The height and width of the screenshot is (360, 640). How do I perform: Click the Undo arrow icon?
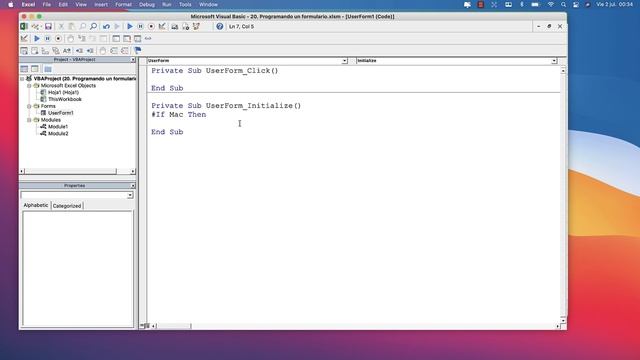(x=106, y=27)
